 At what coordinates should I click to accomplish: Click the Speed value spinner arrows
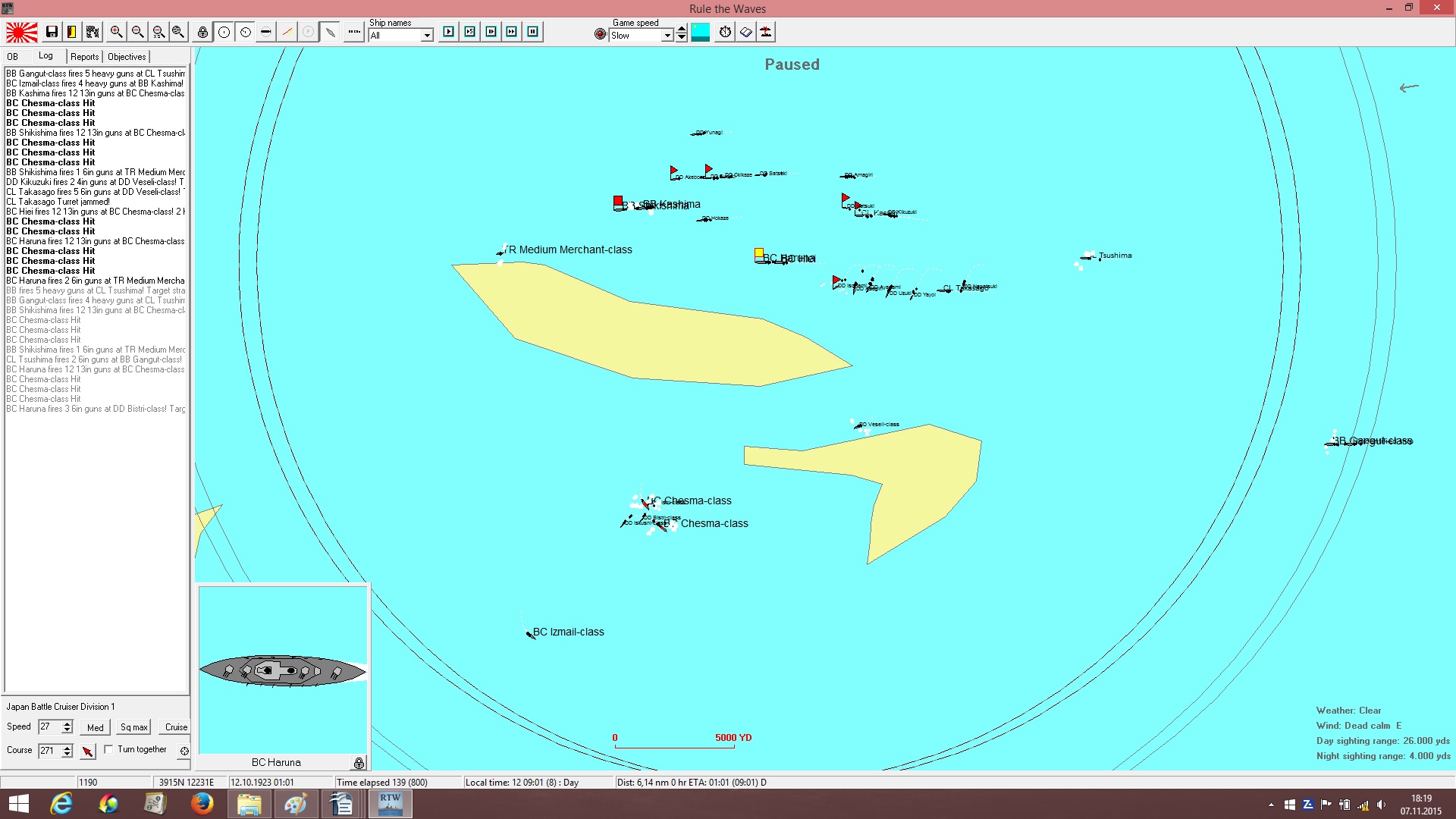coord(67,726)
